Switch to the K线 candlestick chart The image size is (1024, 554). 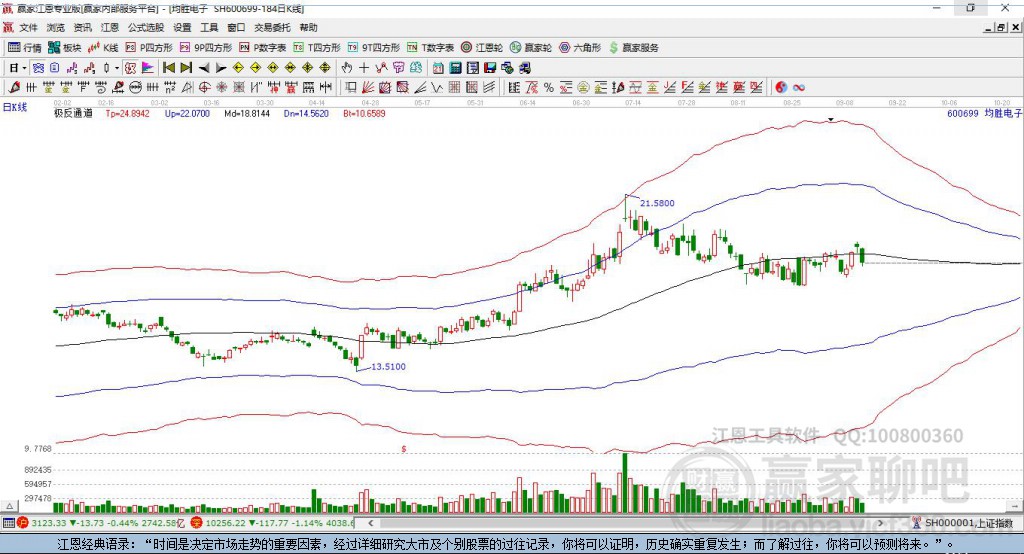(103, 48)
